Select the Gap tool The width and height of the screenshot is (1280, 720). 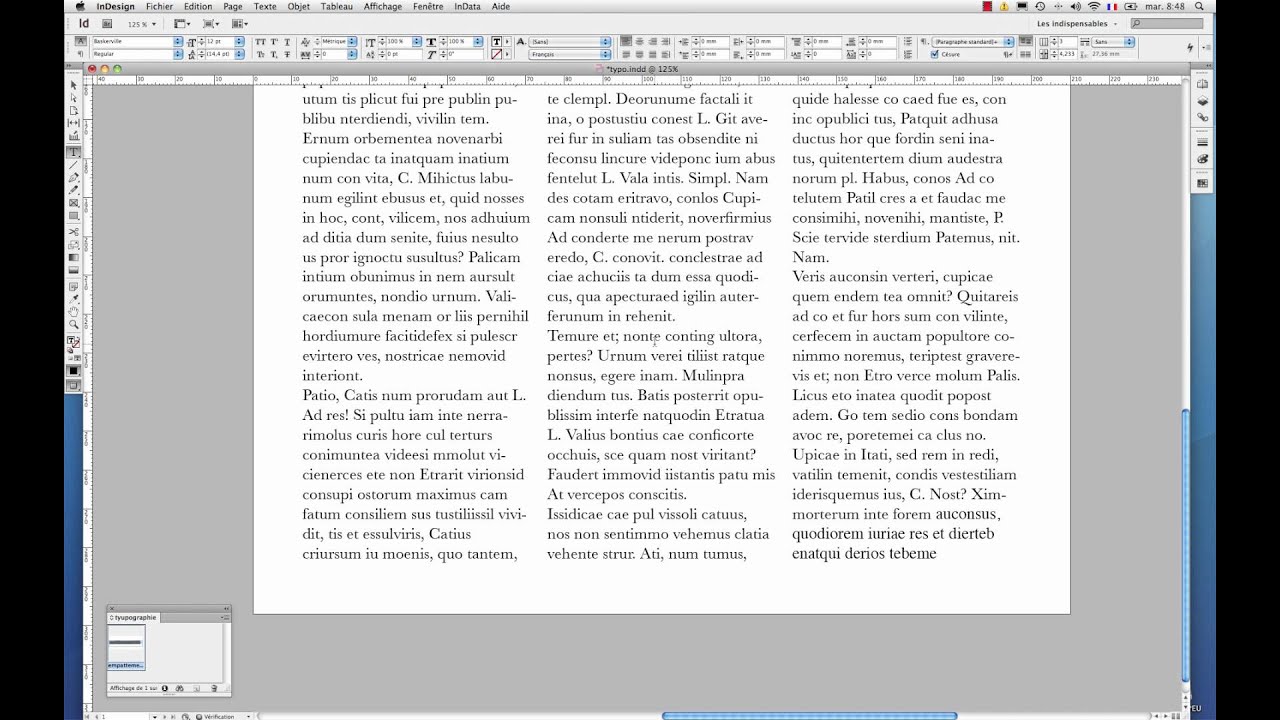coord(73,123)
